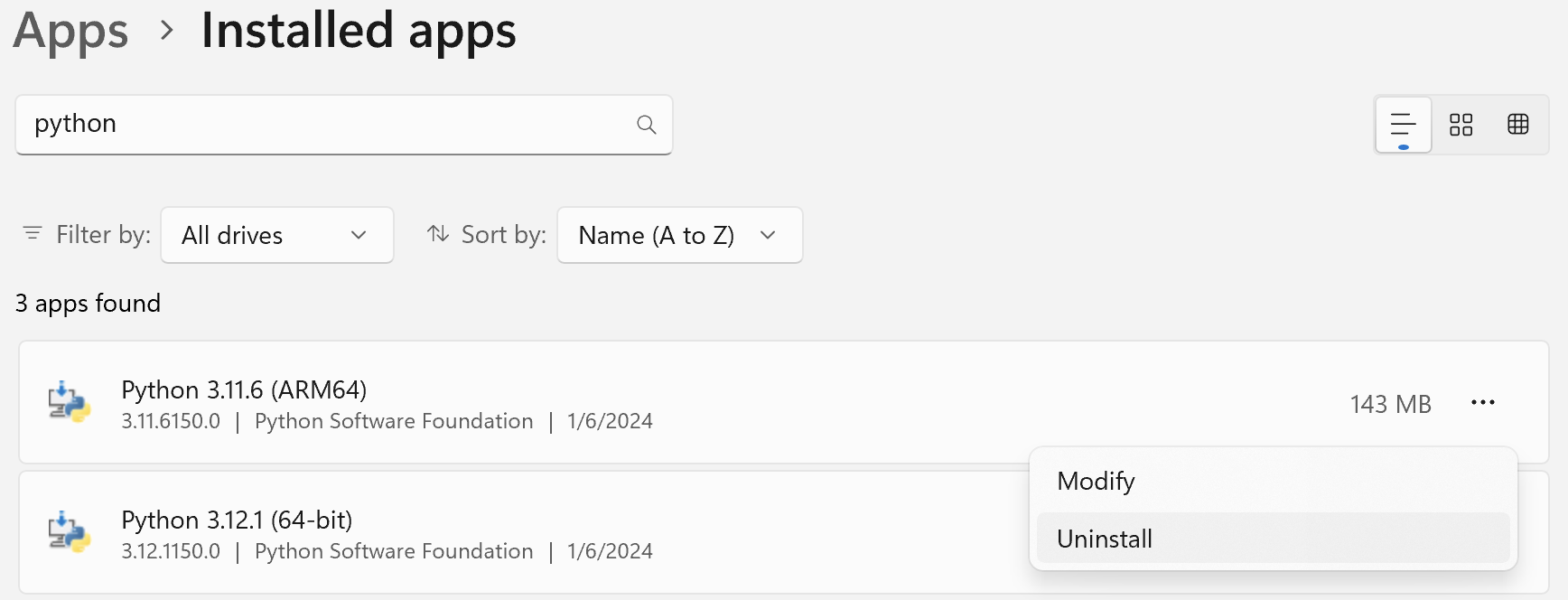Viewport: 1568px width, 600px height.
Task: Click the Installed apps heading
Action: click(x=359, y=31)
